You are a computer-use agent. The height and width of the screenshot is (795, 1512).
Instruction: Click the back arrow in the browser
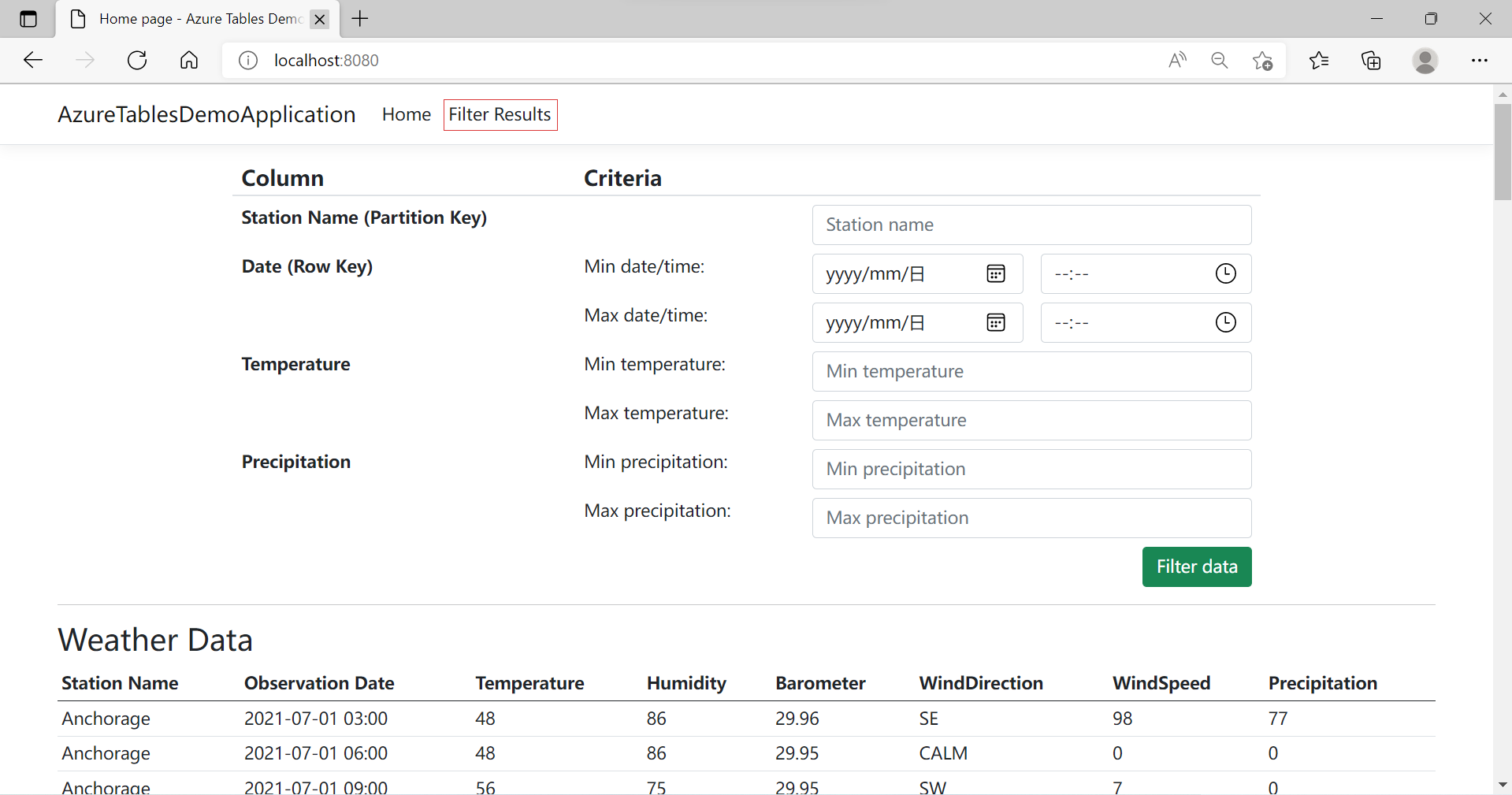pos(33,61)
